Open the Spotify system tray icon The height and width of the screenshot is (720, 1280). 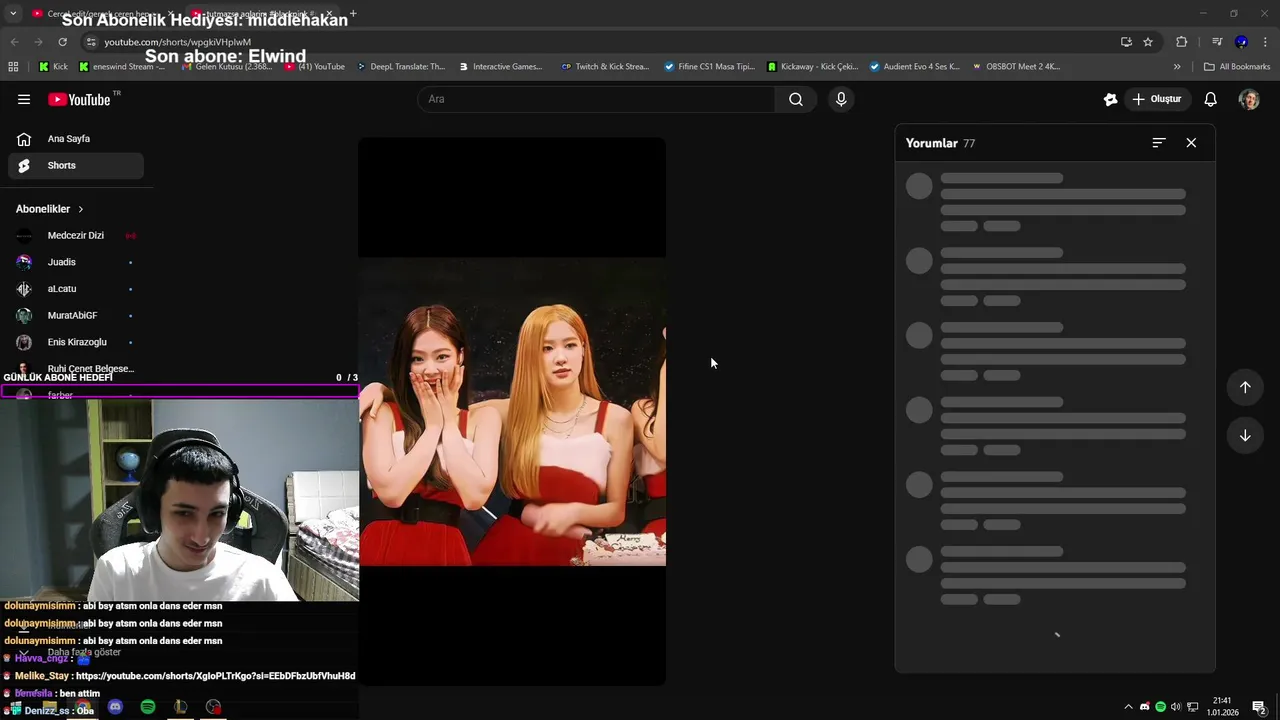tap(1160, 707)
